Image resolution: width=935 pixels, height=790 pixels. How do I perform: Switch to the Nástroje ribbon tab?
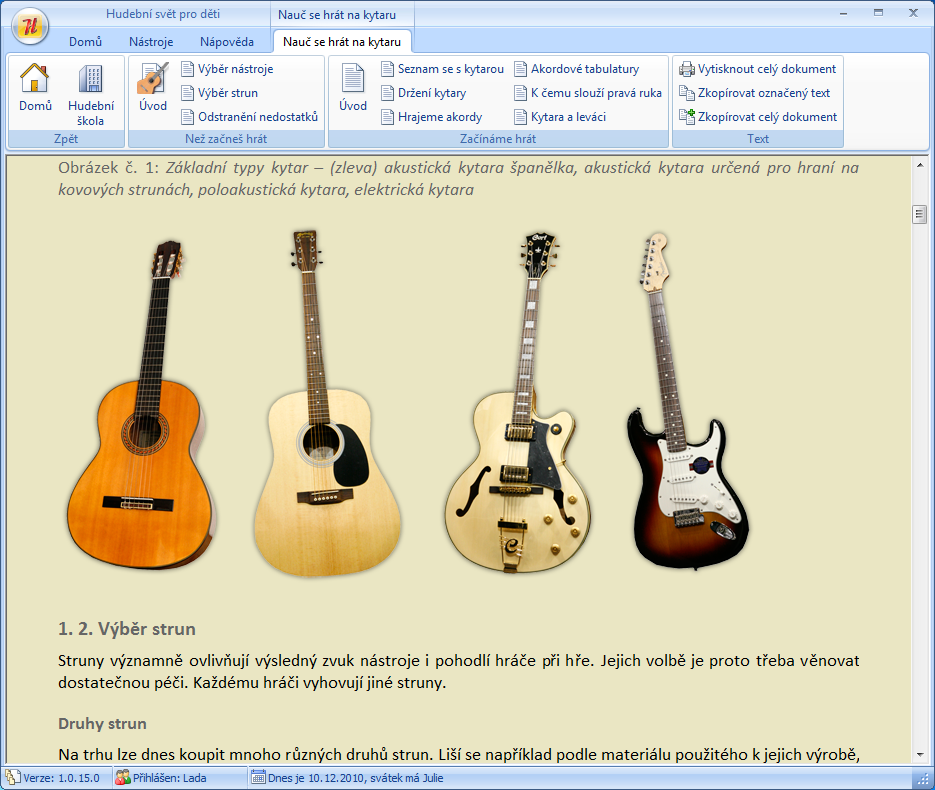coord(151,42)
